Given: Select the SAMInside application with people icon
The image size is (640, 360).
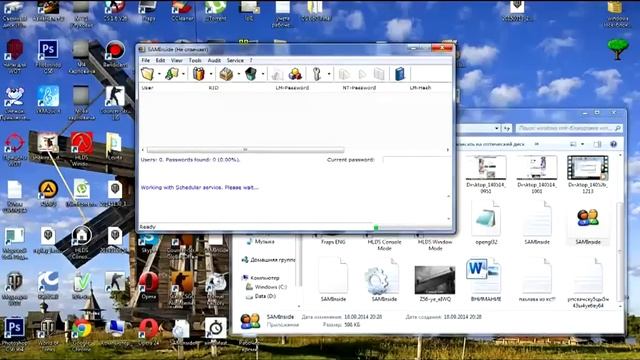Looking at the screenshot, I should [588, 224].
